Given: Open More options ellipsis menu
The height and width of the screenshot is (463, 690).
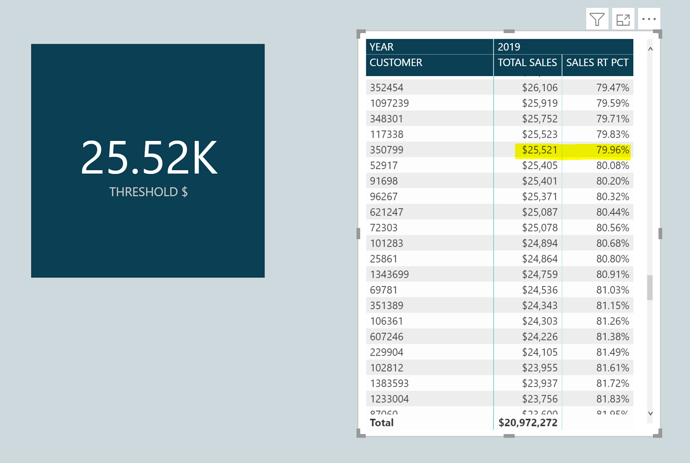Looking at the screenshot, I should click(x=649, y=19).
